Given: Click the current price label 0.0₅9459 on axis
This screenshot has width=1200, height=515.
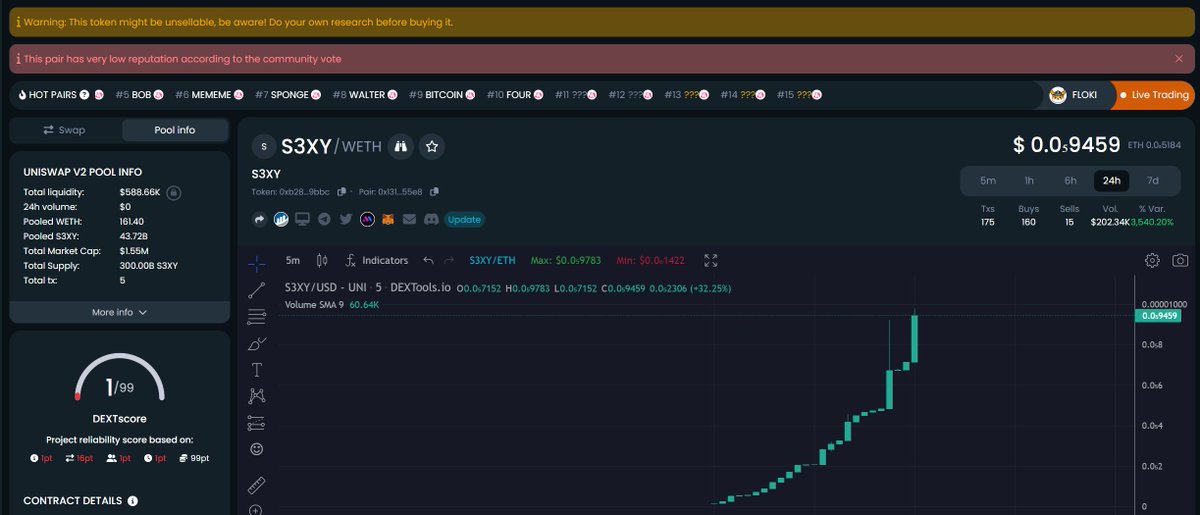Looking at the screenshot, I should 1157,315.
